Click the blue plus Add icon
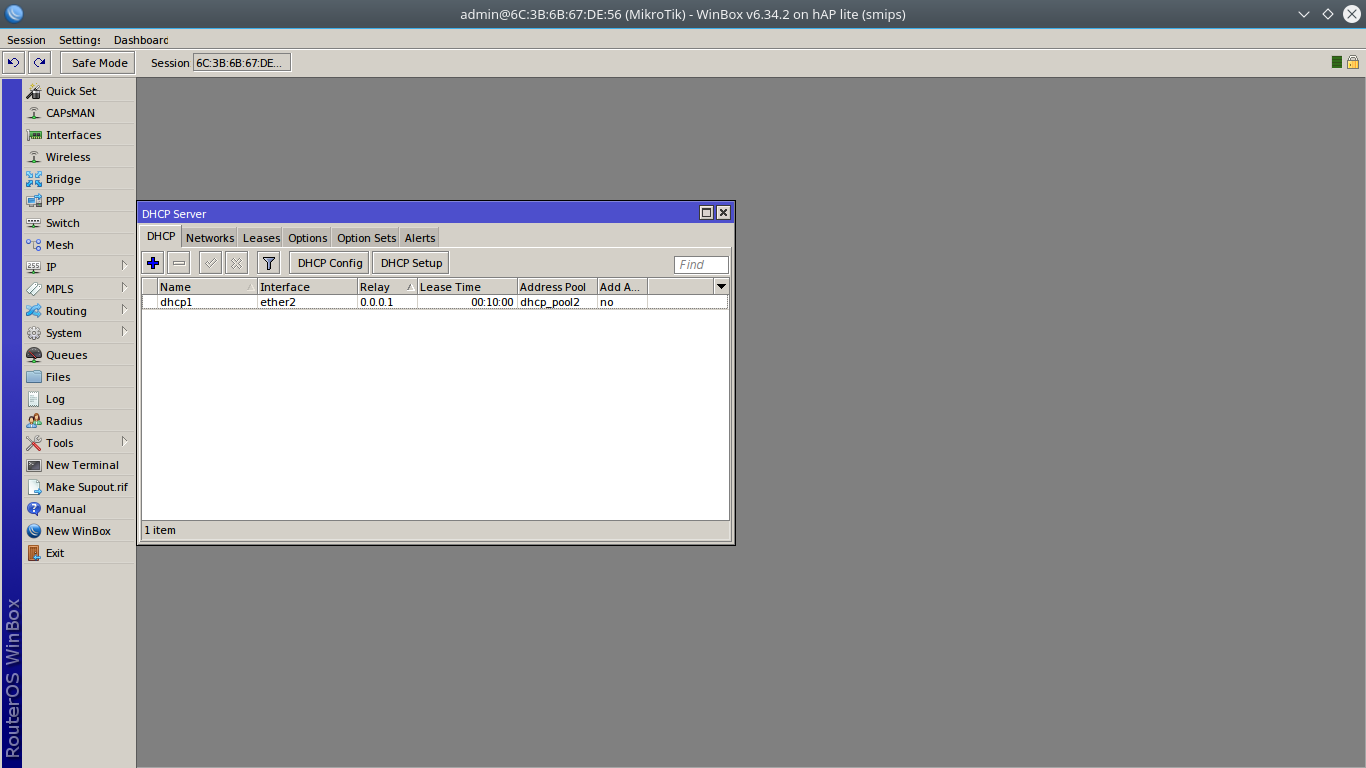 [x=153, y=263]
